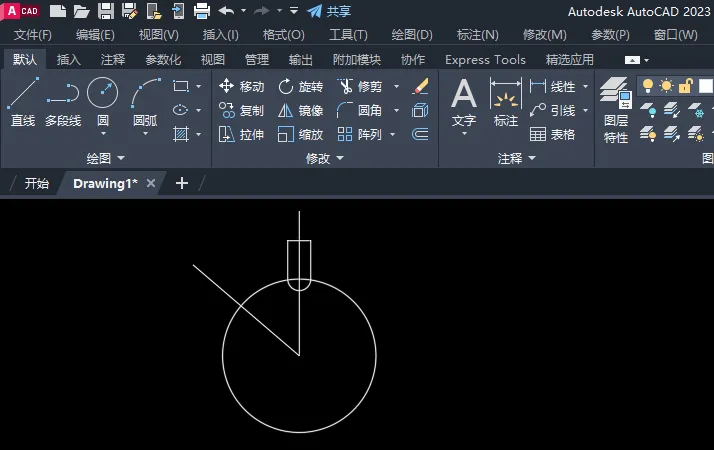
Task: Toggle the layer lock padlock icon
Action: tap(685, 86)
